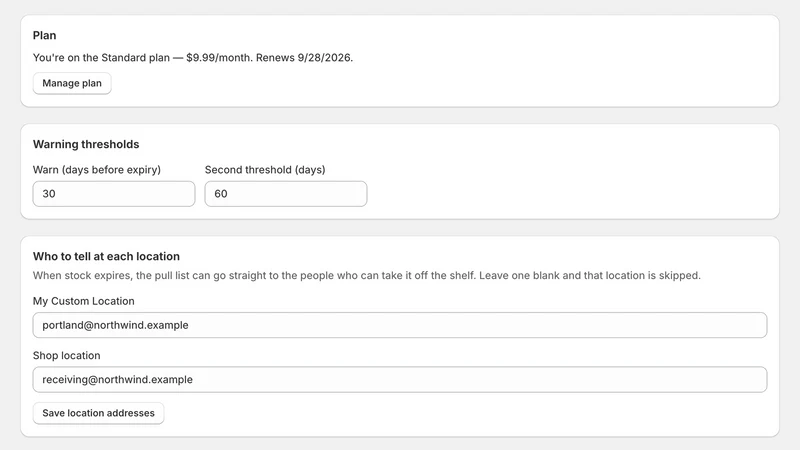Click the 'When stock expires' description text
Viewport: 800px width, 450px height.
click(x=367, y=276)
